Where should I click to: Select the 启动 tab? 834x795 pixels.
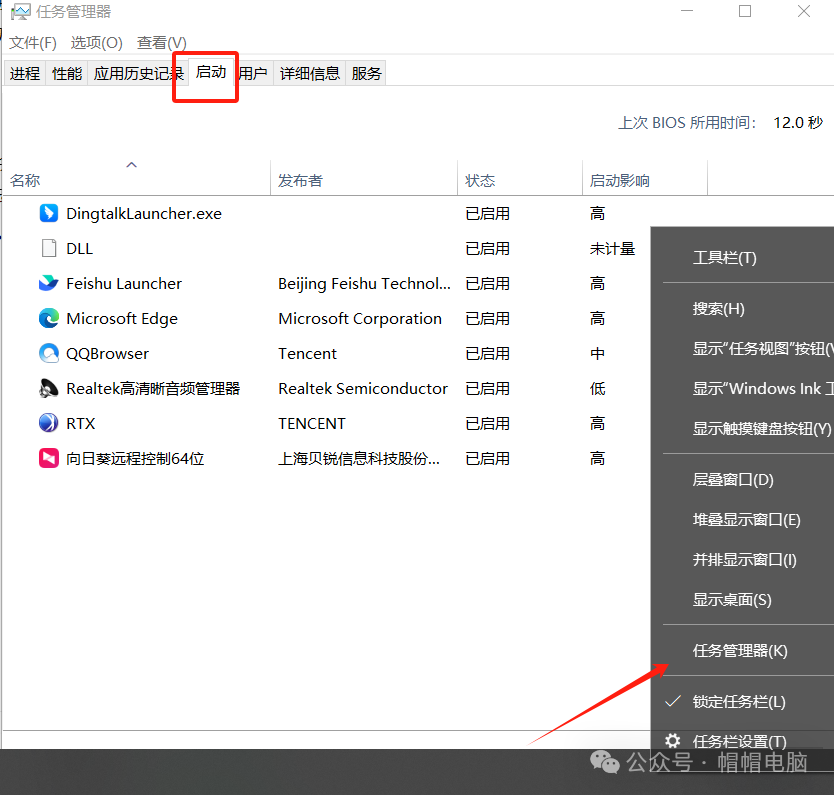click(x=211, y=72)
